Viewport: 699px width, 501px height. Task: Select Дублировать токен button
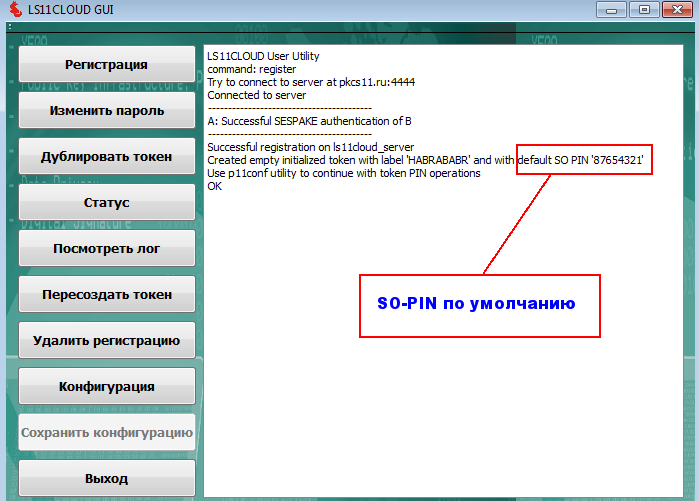click(107, 156)
